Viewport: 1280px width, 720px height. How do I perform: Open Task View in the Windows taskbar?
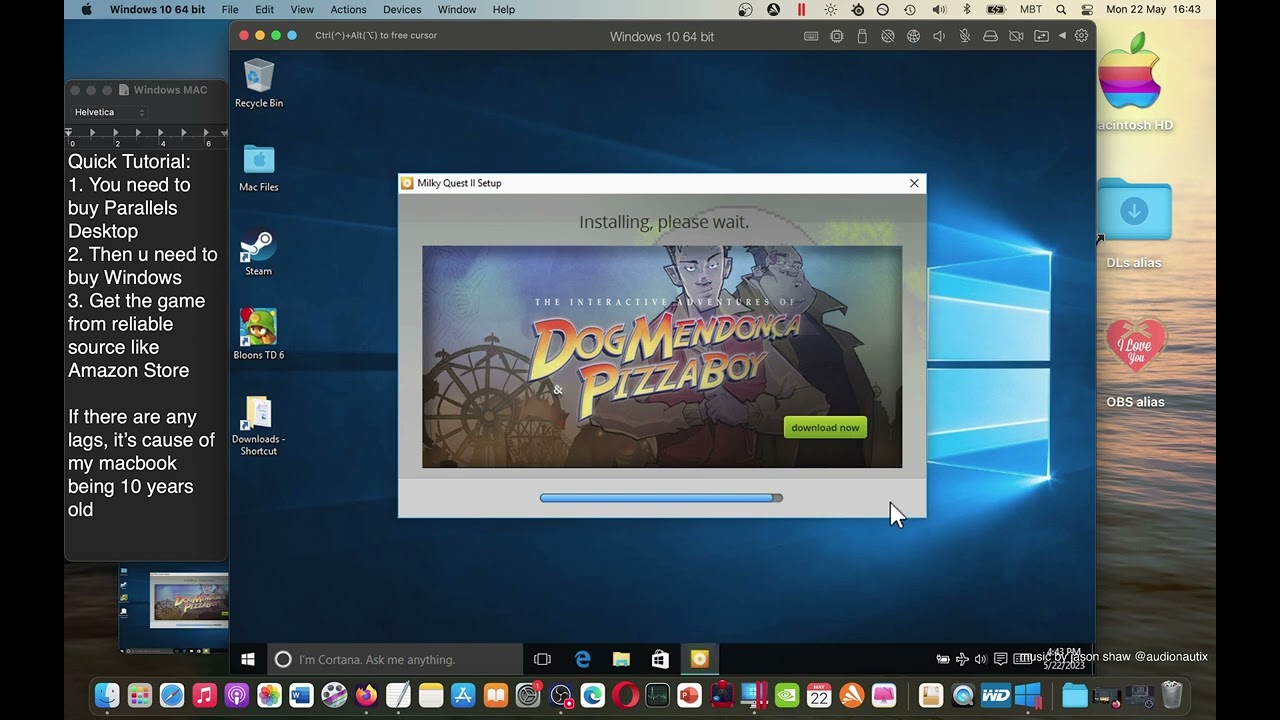[x=542, y=659]
